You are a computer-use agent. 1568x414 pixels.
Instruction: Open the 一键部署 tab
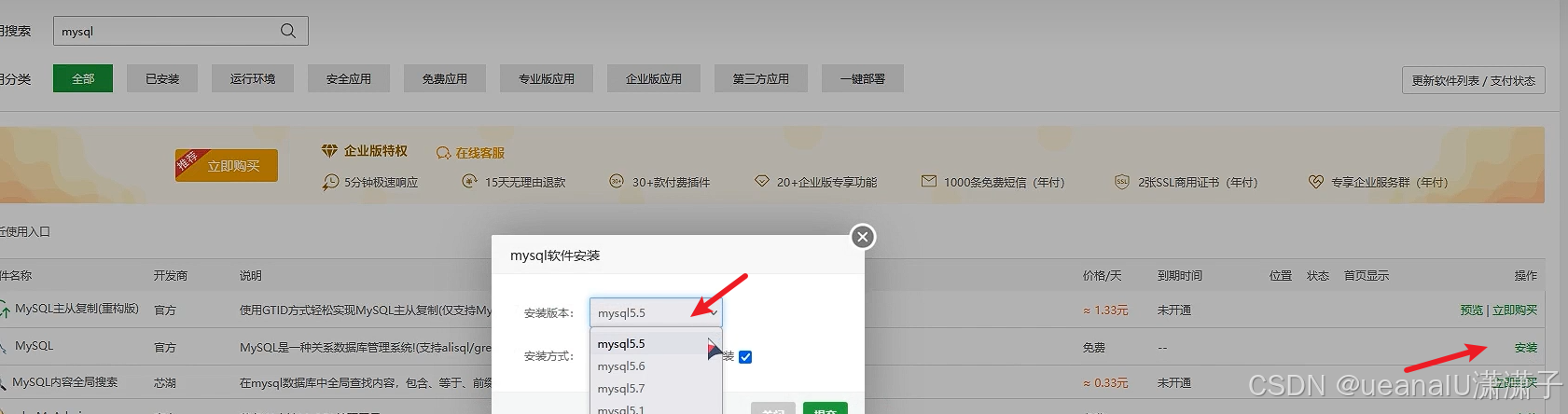pyautogui.click(x=863, y=78)
